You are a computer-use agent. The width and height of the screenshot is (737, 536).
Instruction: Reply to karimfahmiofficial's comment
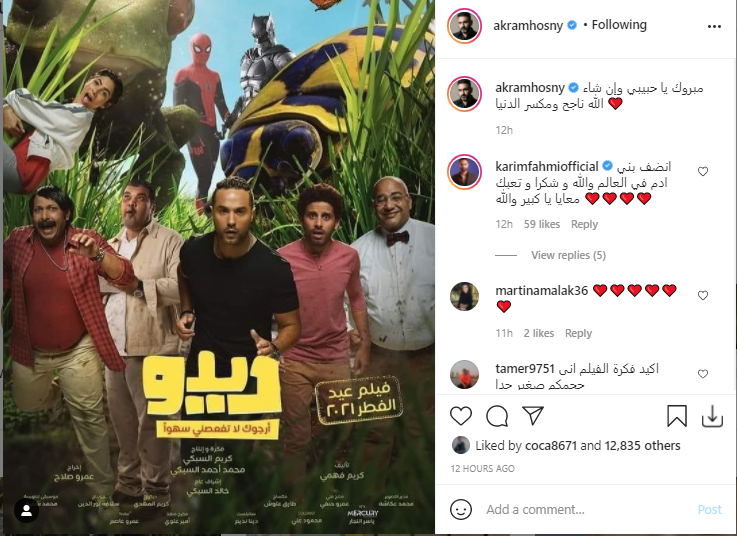pyautogui.click(x=584, y=224)
